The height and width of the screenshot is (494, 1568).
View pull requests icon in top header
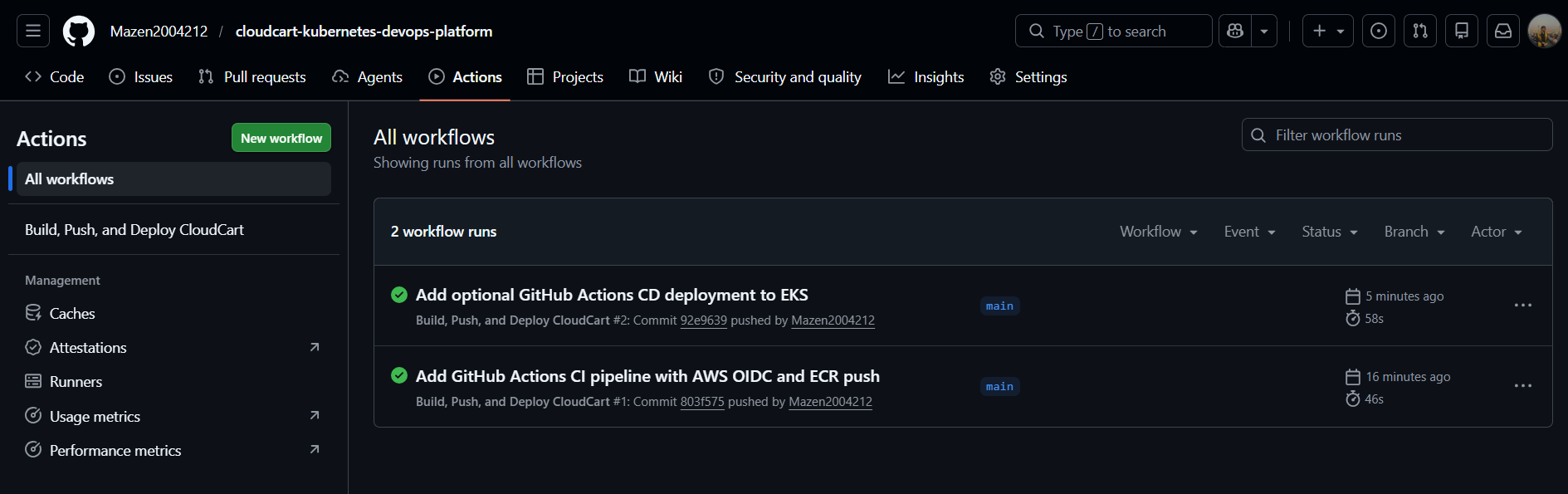click(x=1420, y=31)
